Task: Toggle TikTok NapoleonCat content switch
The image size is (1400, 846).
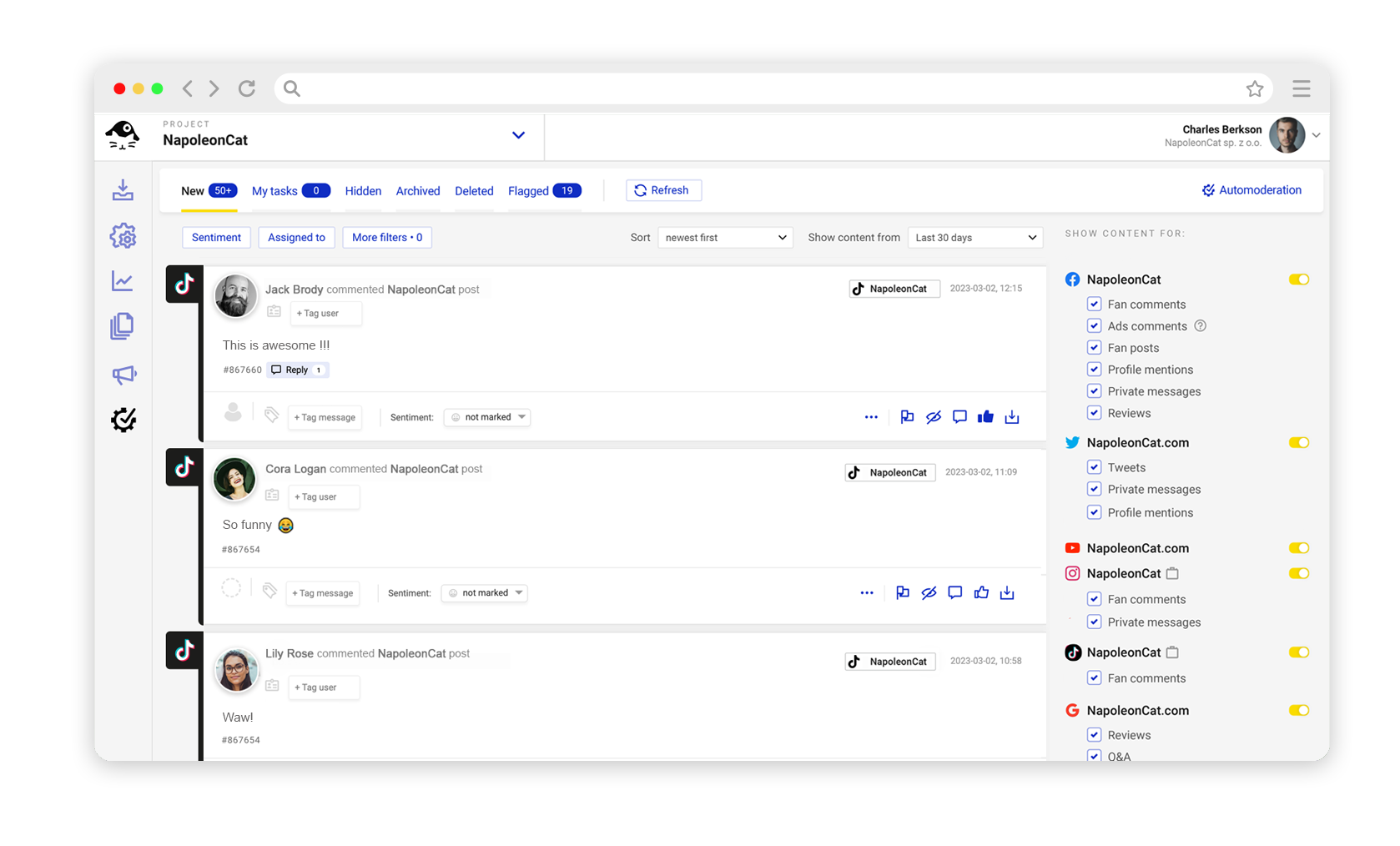Action: tap(1299, 652)
